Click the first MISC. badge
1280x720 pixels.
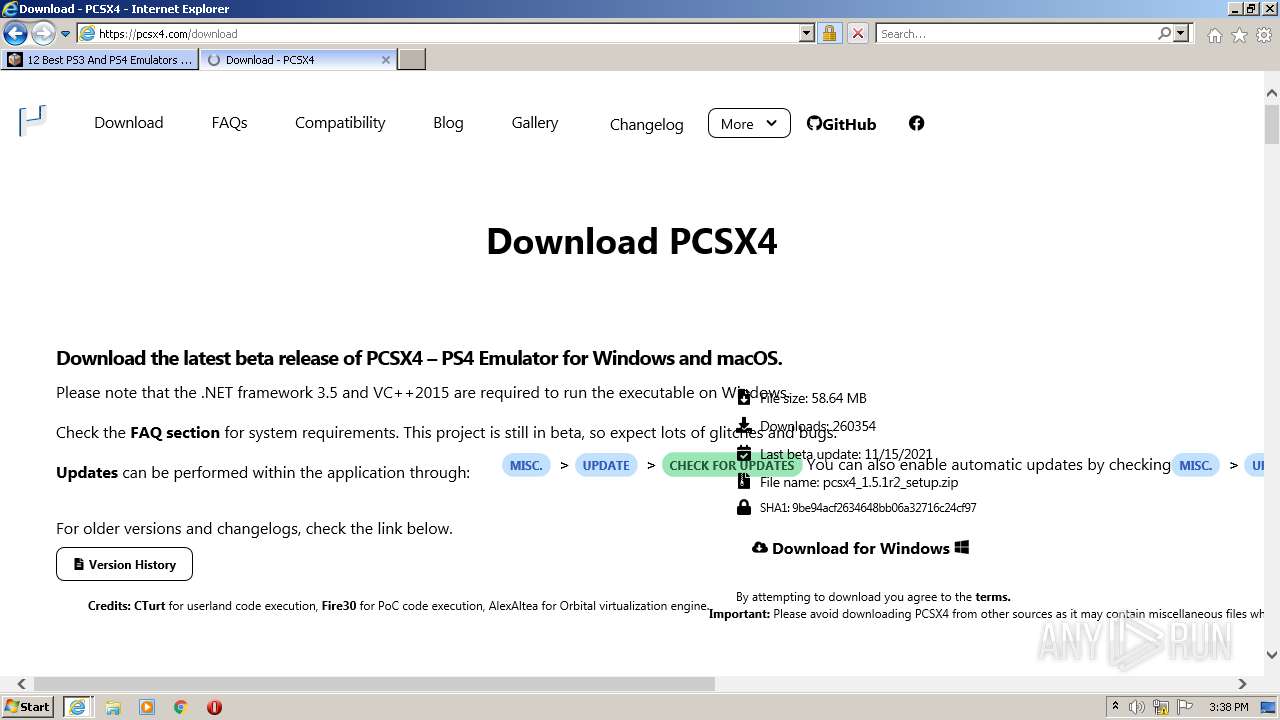coord(526,465)
